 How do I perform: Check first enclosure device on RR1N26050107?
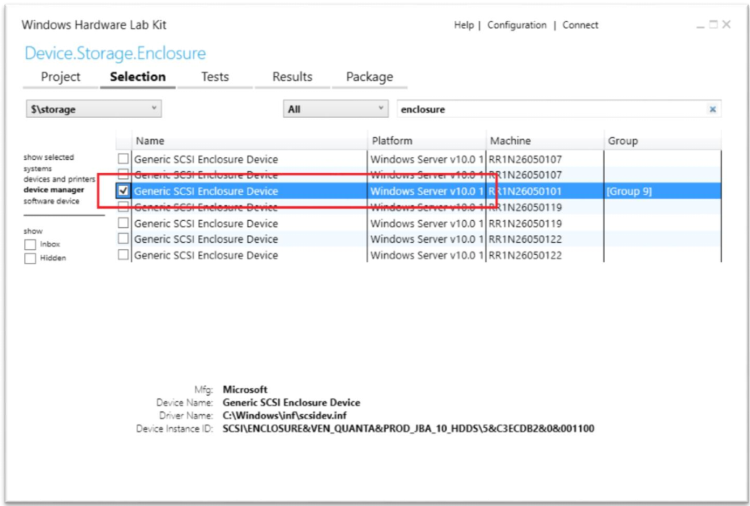(123, 159)
